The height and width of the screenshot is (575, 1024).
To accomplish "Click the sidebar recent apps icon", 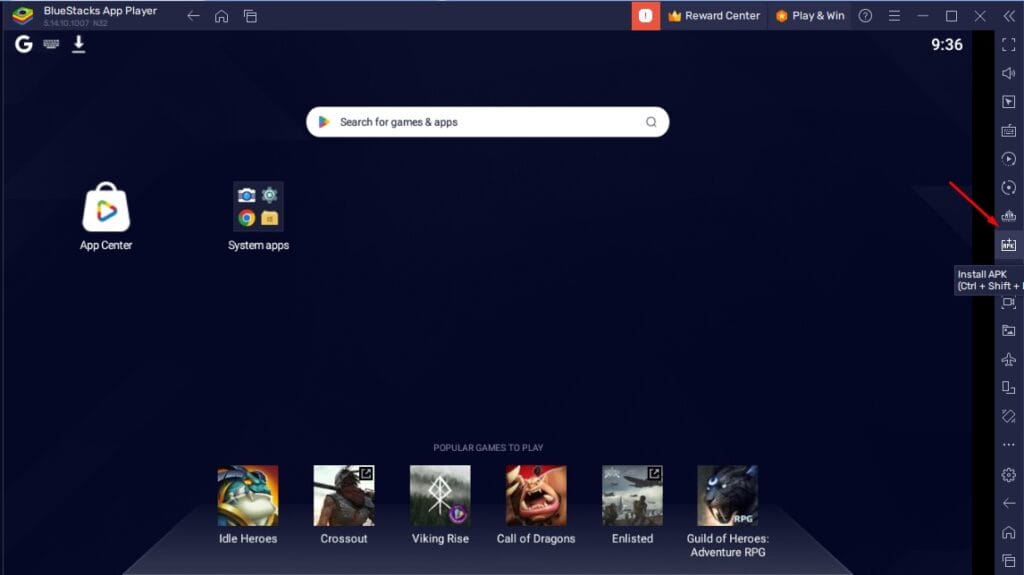I will (x=1008, y=561).
